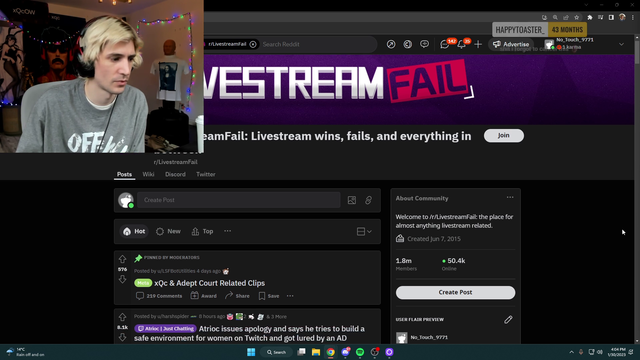Switch to the Posts tab
Viewport: 640px width, 360px height.
(124, 174)
